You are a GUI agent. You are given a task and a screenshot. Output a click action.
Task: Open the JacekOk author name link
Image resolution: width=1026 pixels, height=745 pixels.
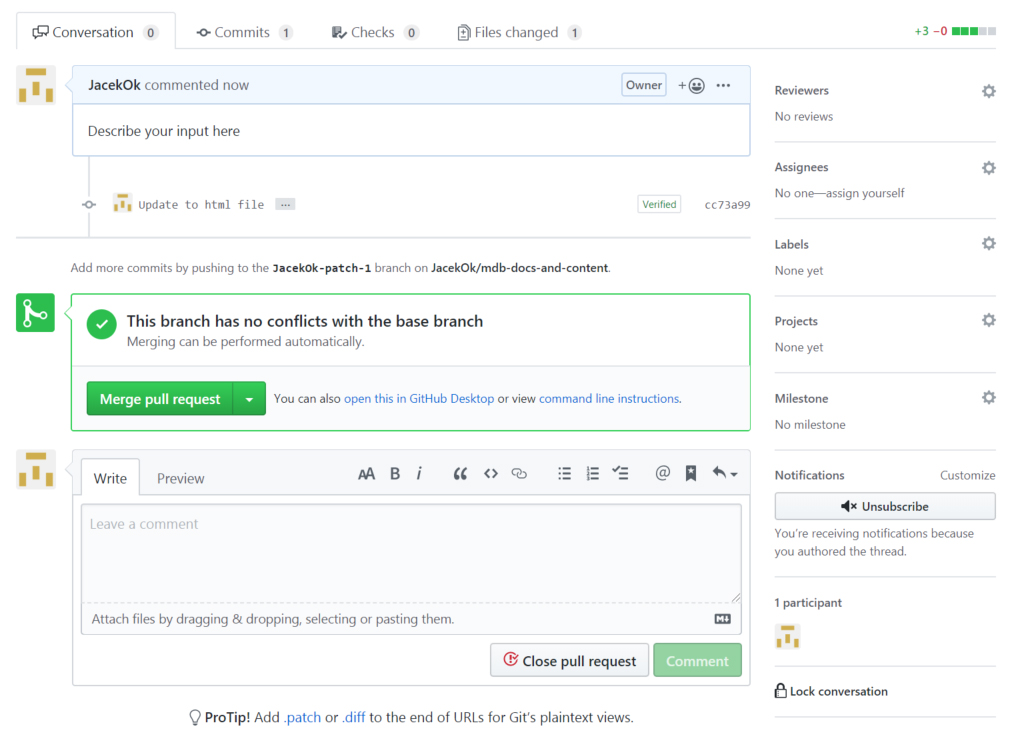[x=114, y=85]
